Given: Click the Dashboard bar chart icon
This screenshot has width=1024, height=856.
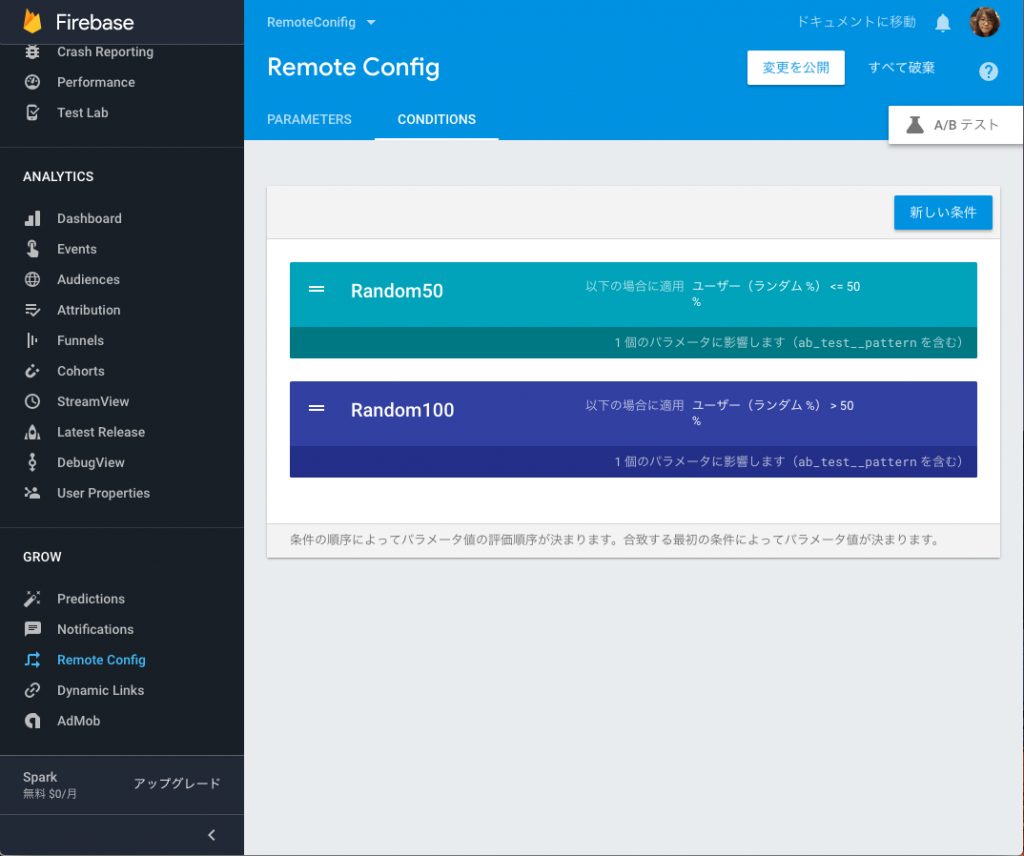Looking at the screenshot, I should (x=32, y=218).
